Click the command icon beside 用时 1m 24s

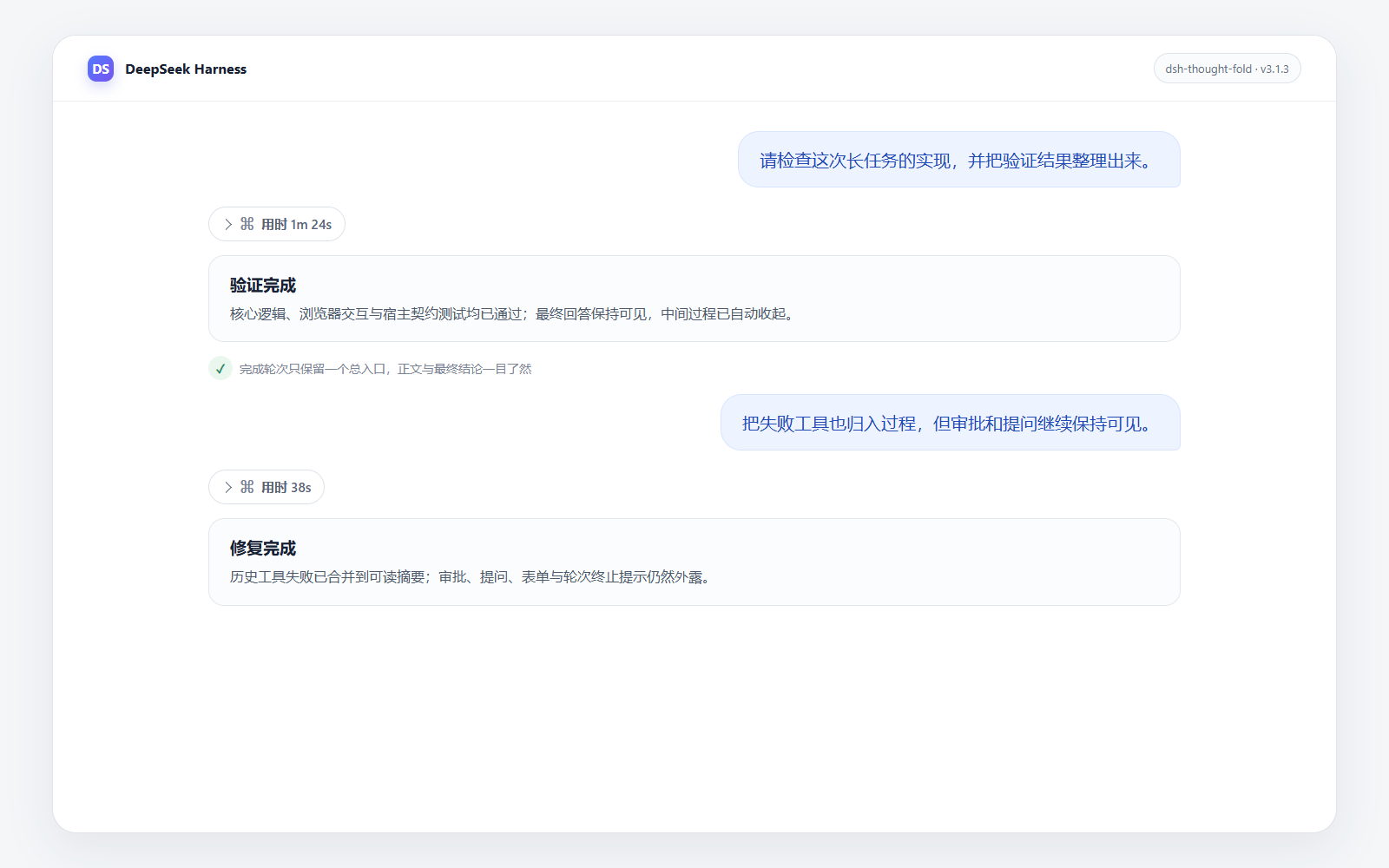click(247, 224)
